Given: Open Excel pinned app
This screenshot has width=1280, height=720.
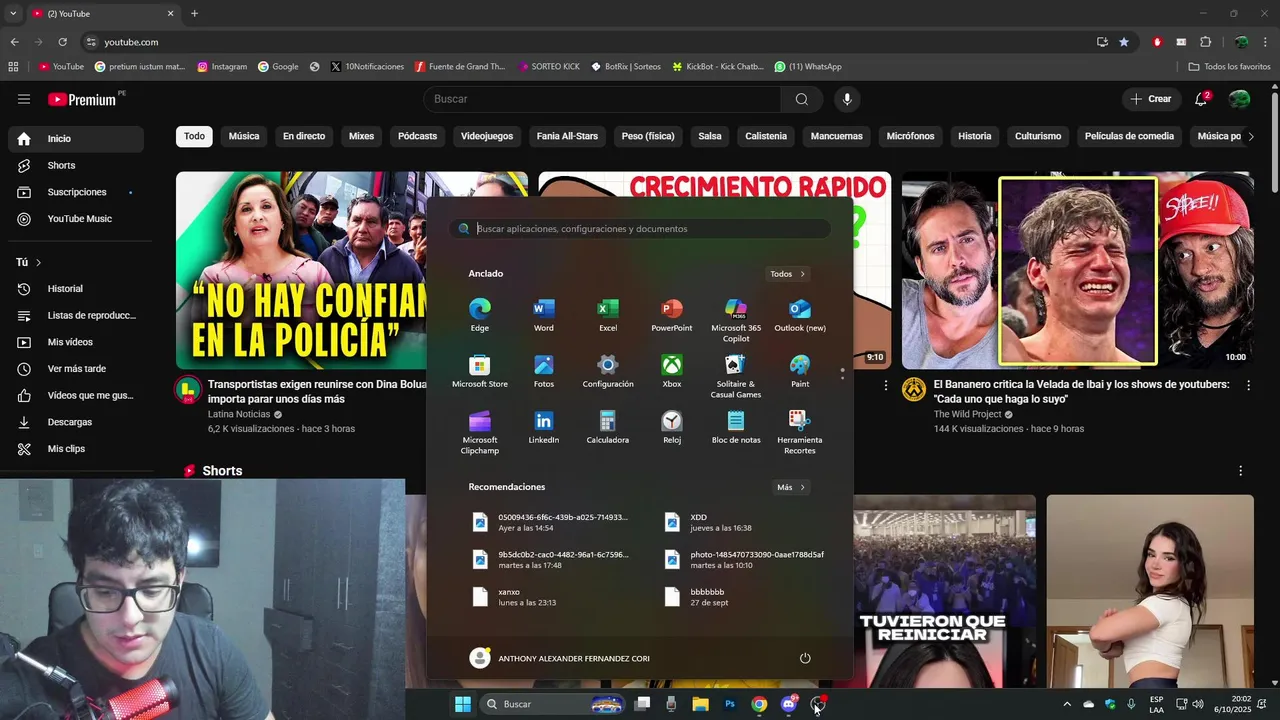Looking at the screenshot, I should 608,315.
